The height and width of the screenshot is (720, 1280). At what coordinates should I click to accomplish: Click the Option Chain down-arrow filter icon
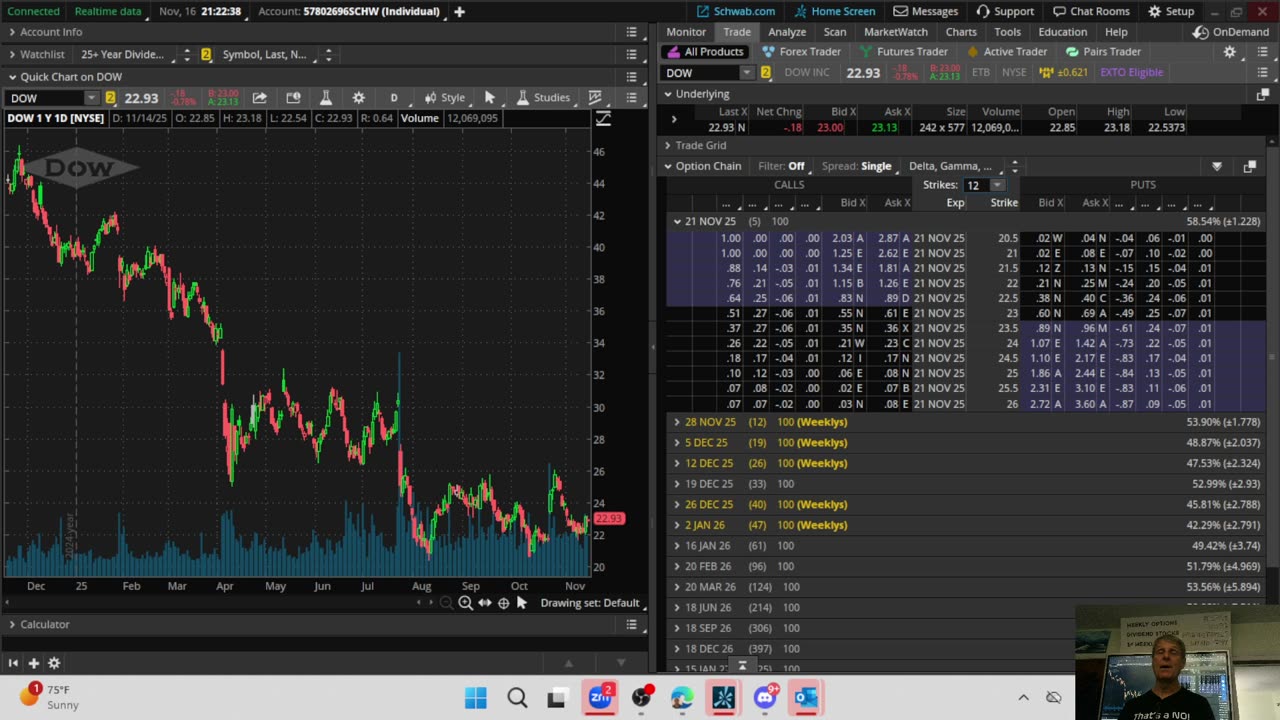click(1217, 166)
